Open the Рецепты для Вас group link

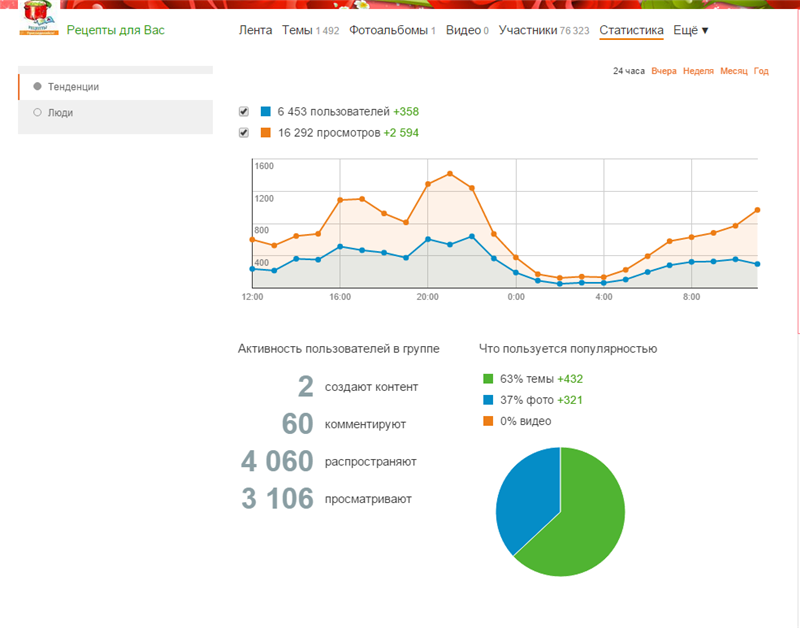(x=115, y=30)
